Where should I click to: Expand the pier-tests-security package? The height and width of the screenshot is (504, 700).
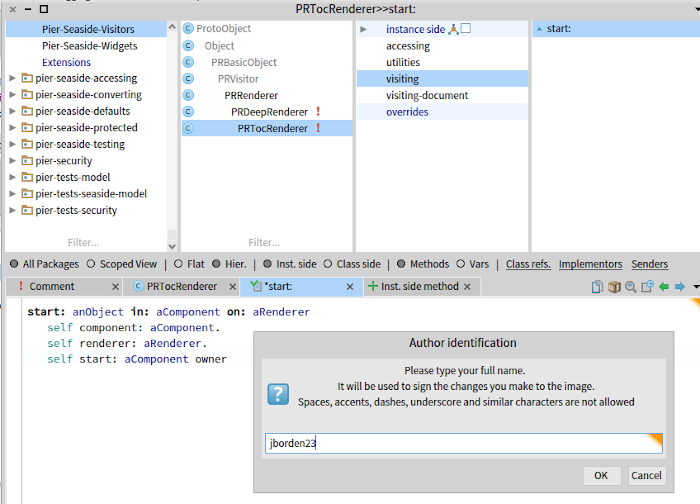[x=12, y=210]
